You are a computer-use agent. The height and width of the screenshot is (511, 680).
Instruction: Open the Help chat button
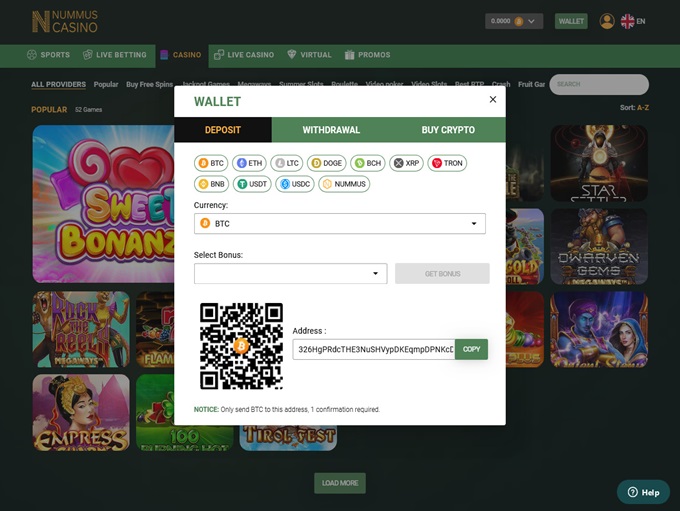(x=643, y=492)
